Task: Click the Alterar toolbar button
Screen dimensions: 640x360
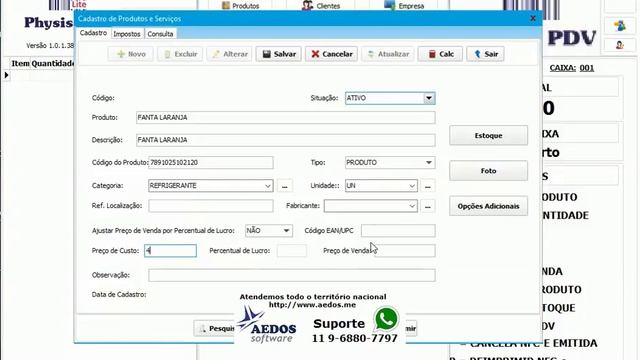Action: [x=229, y=54]
